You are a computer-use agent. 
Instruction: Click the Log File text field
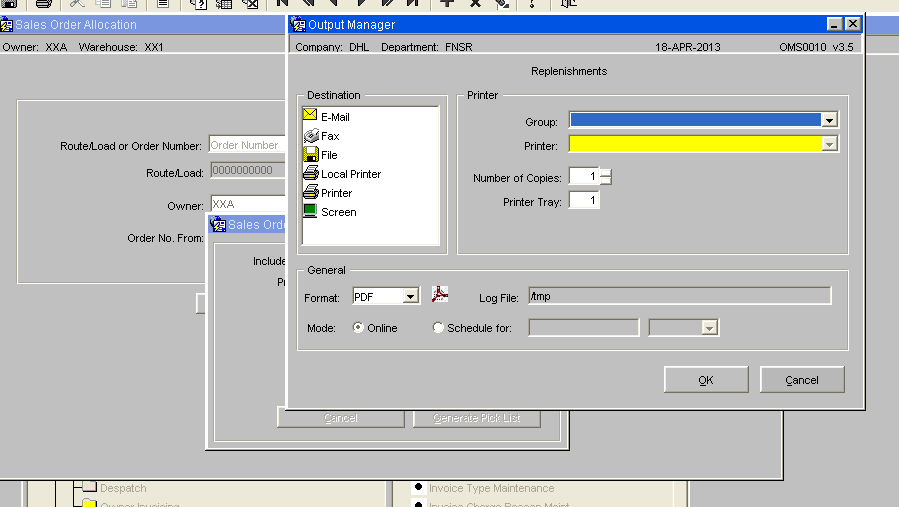tap(679, 296)
